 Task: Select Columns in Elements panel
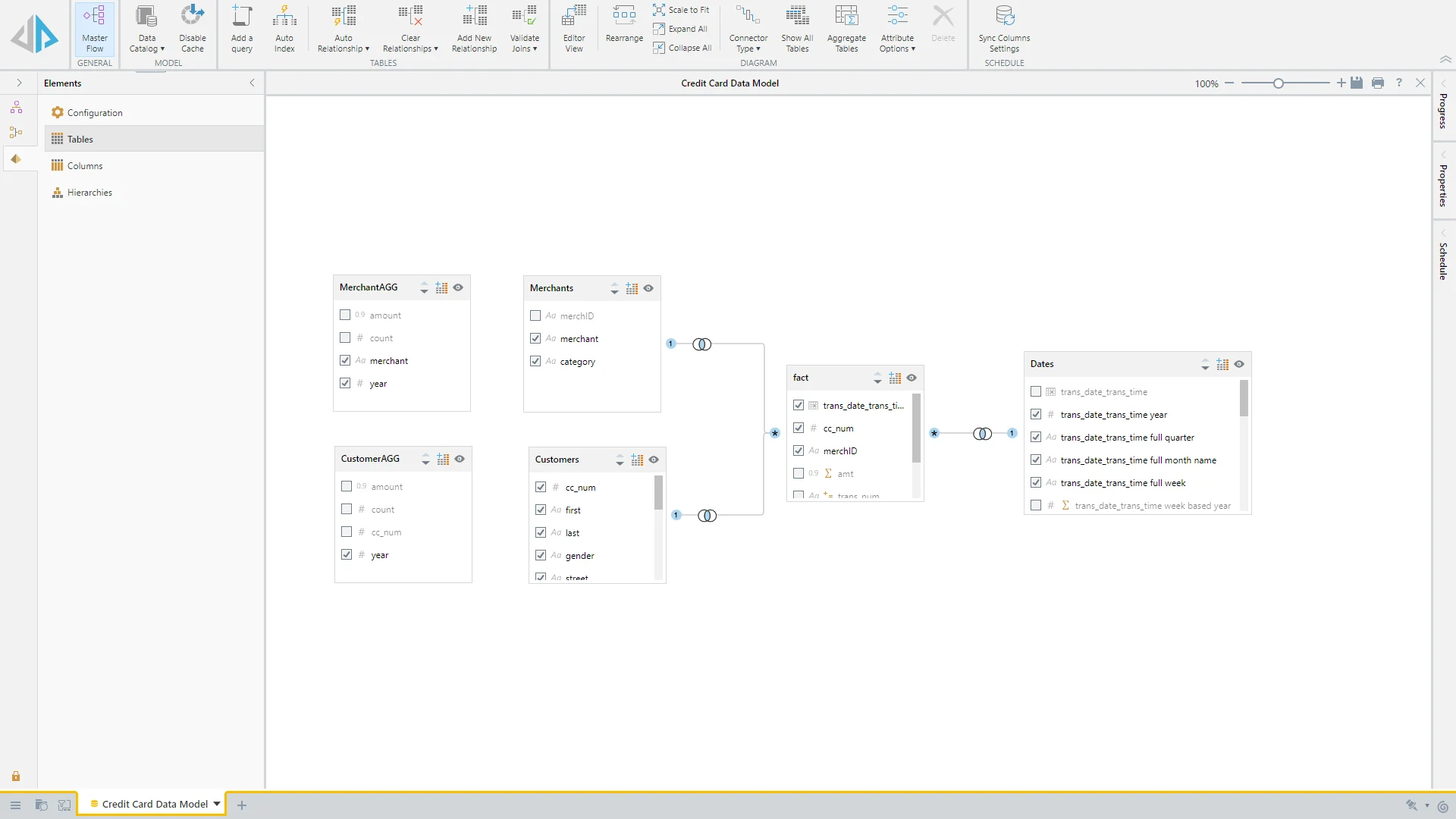point(85,165)
